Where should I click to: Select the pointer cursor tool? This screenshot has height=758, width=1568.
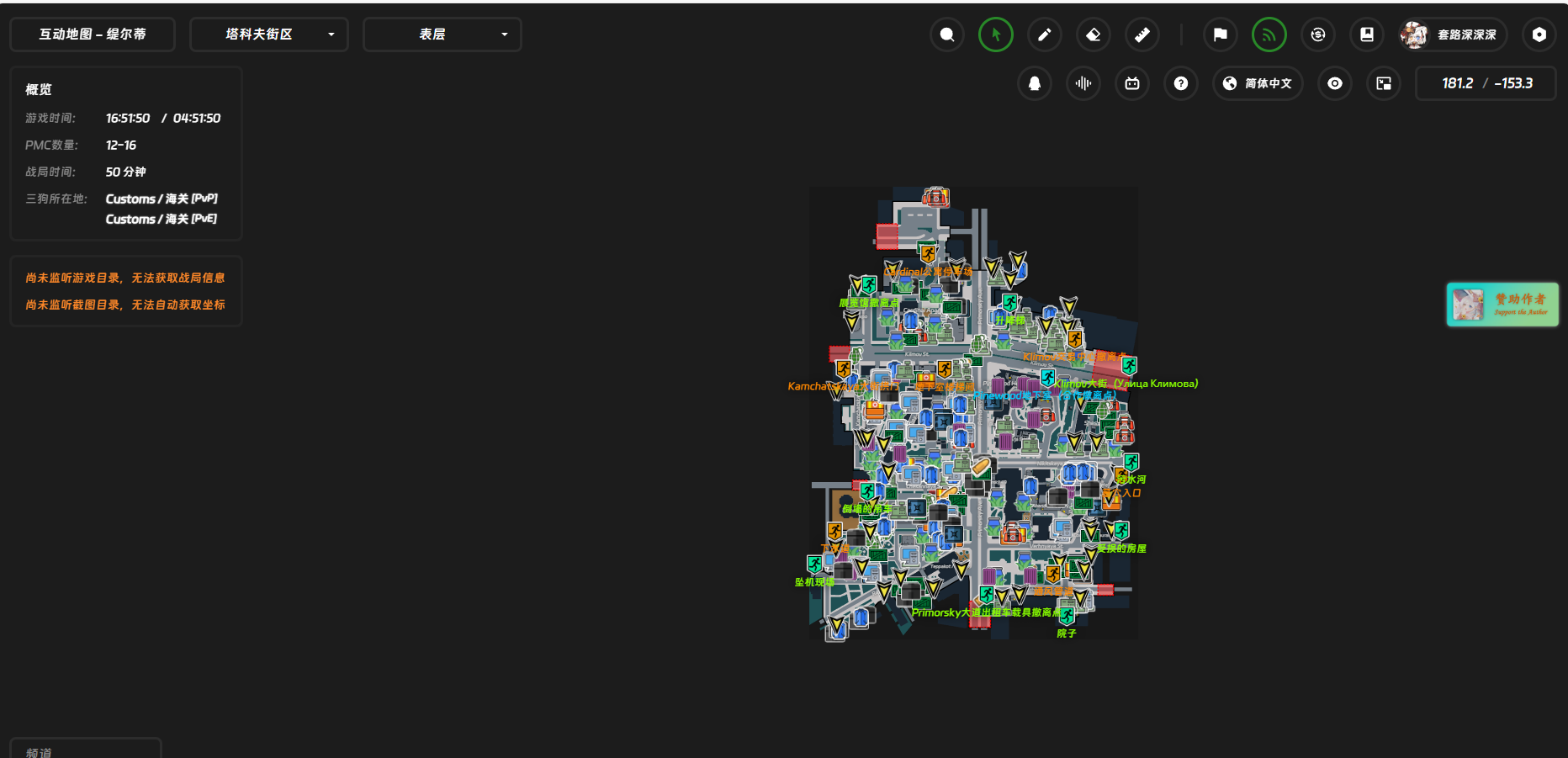[996, 34]
